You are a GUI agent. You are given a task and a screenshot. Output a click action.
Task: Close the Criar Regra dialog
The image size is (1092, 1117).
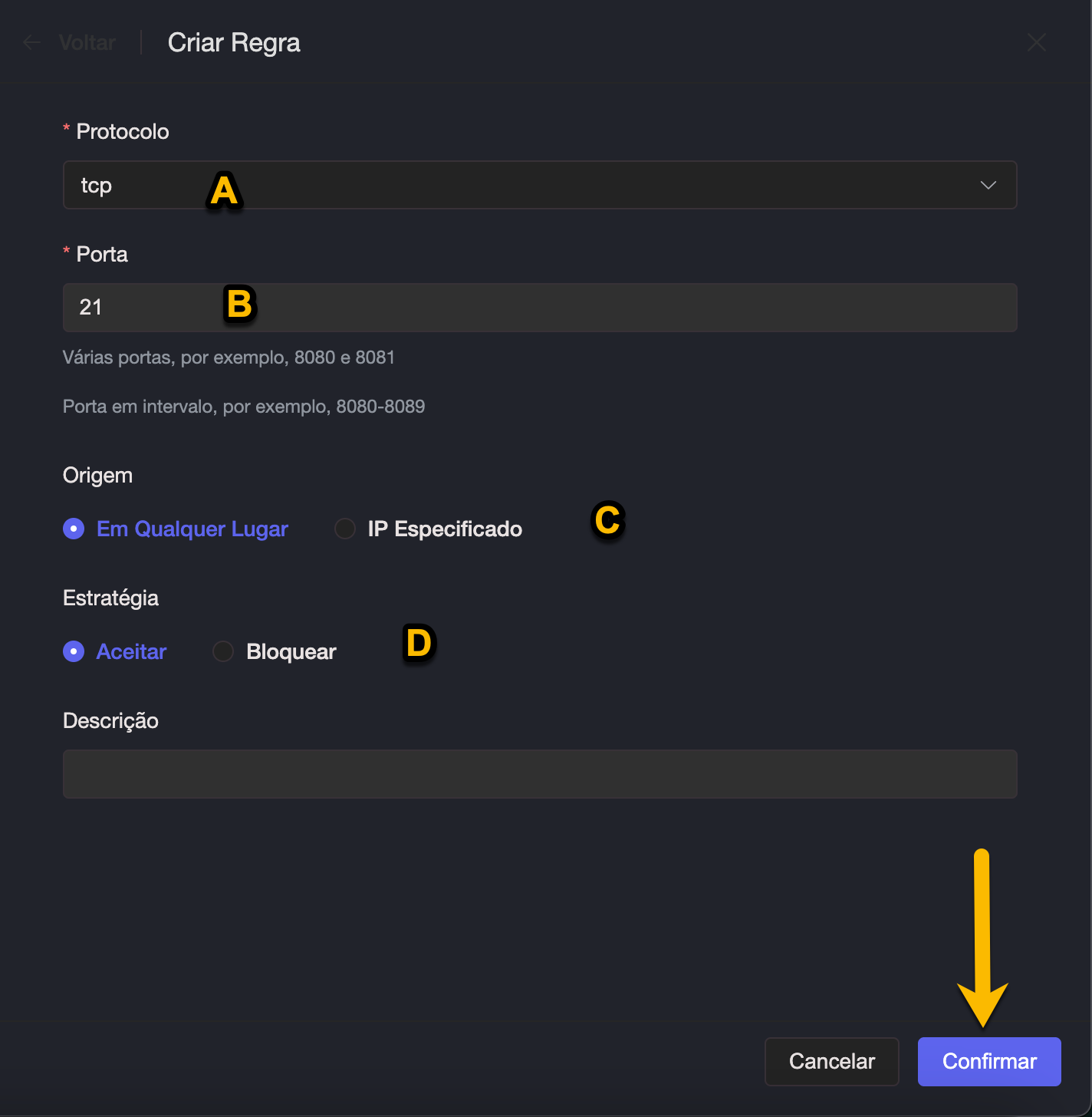(1036, 42)
